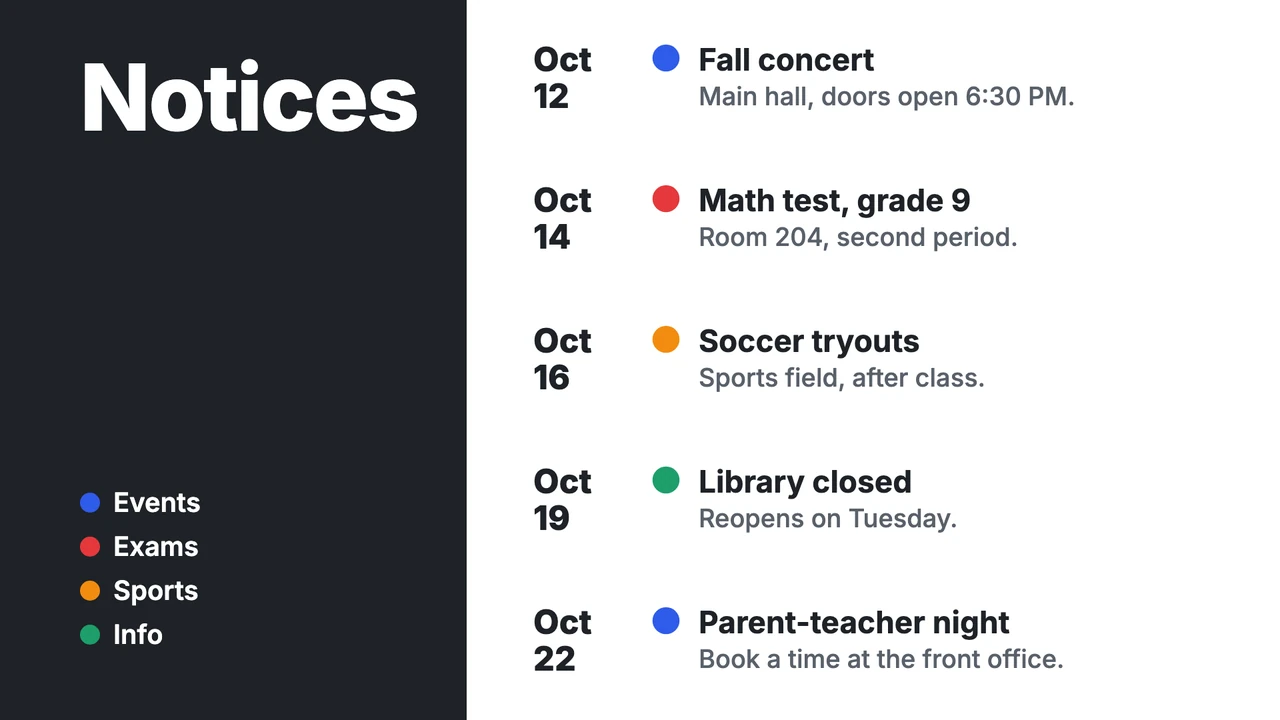Click the Oct 12 date label
This screenshot has height=720, width=1280.
click(562, 78)
